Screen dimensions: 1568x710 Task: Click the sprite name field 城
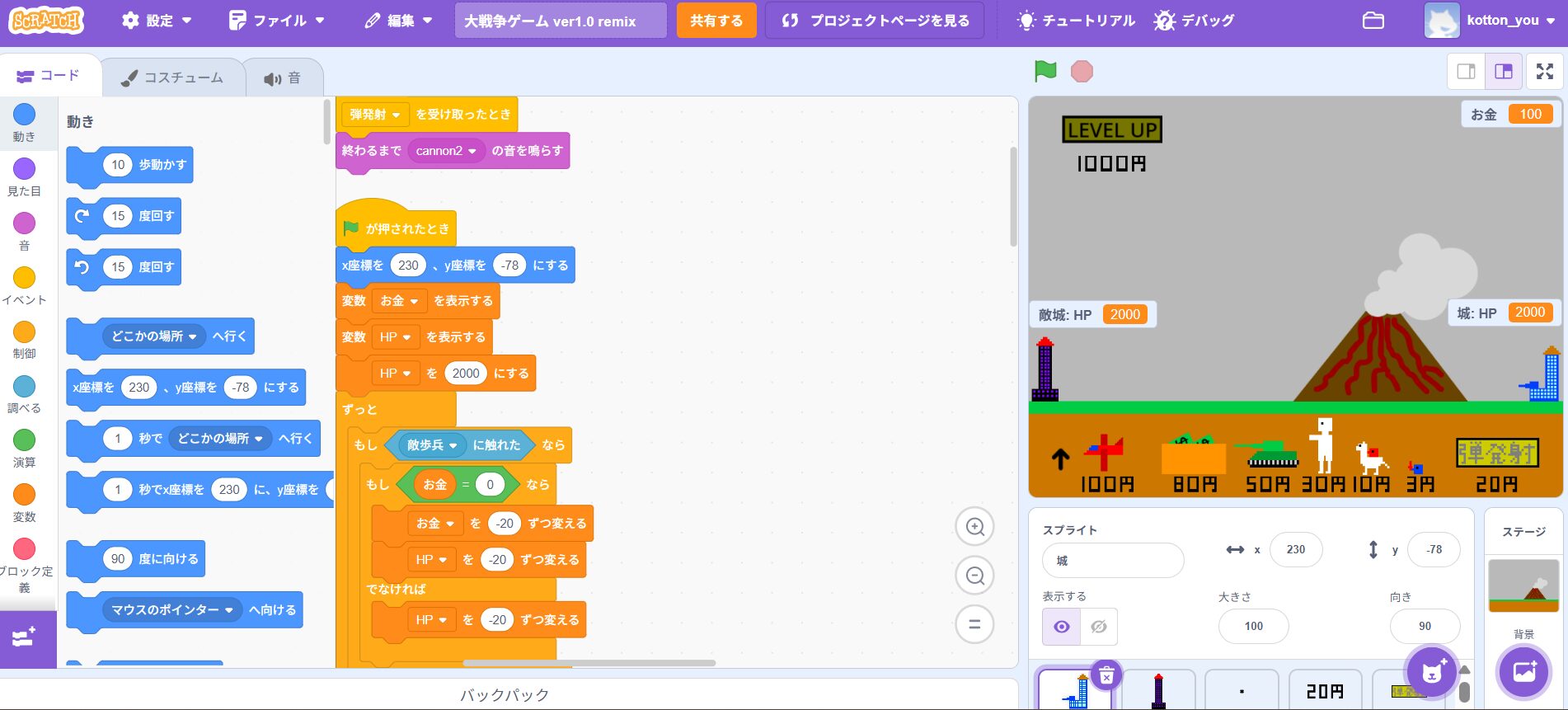1112,561
